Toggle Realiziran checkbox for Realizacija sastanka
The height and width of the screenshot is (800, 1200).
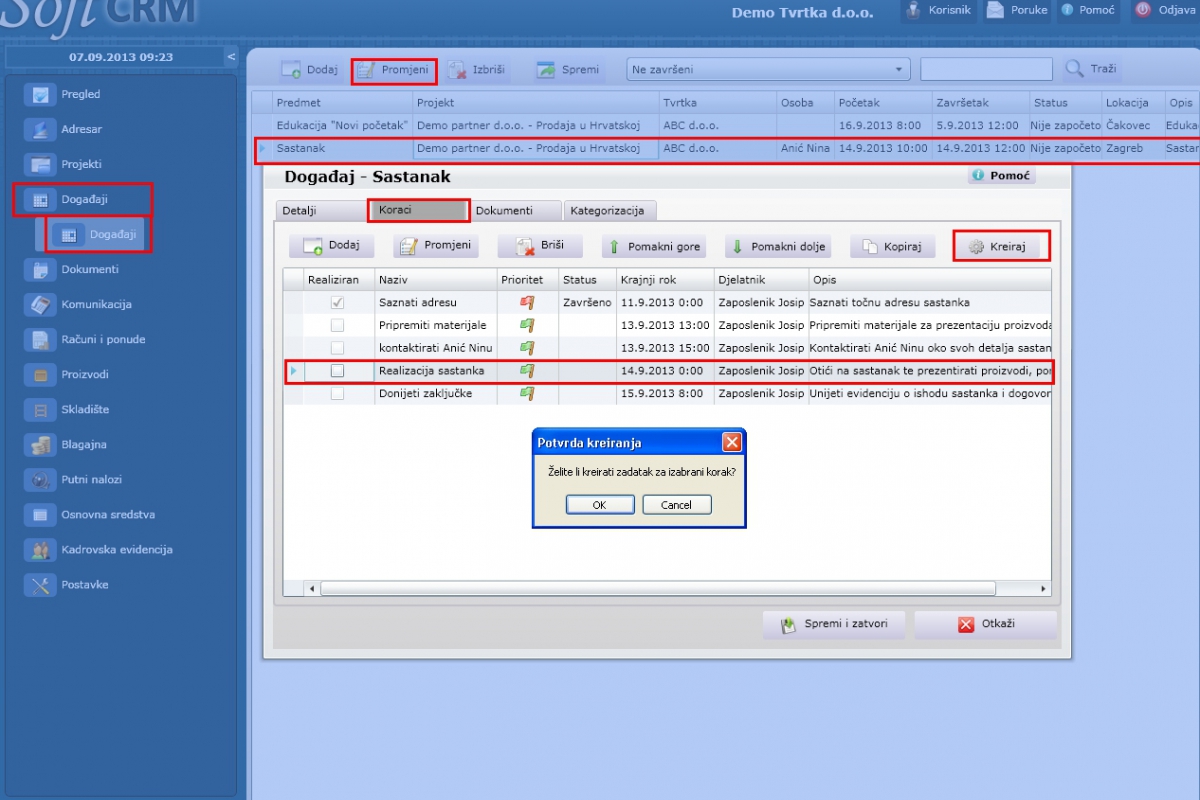(338, 371)
